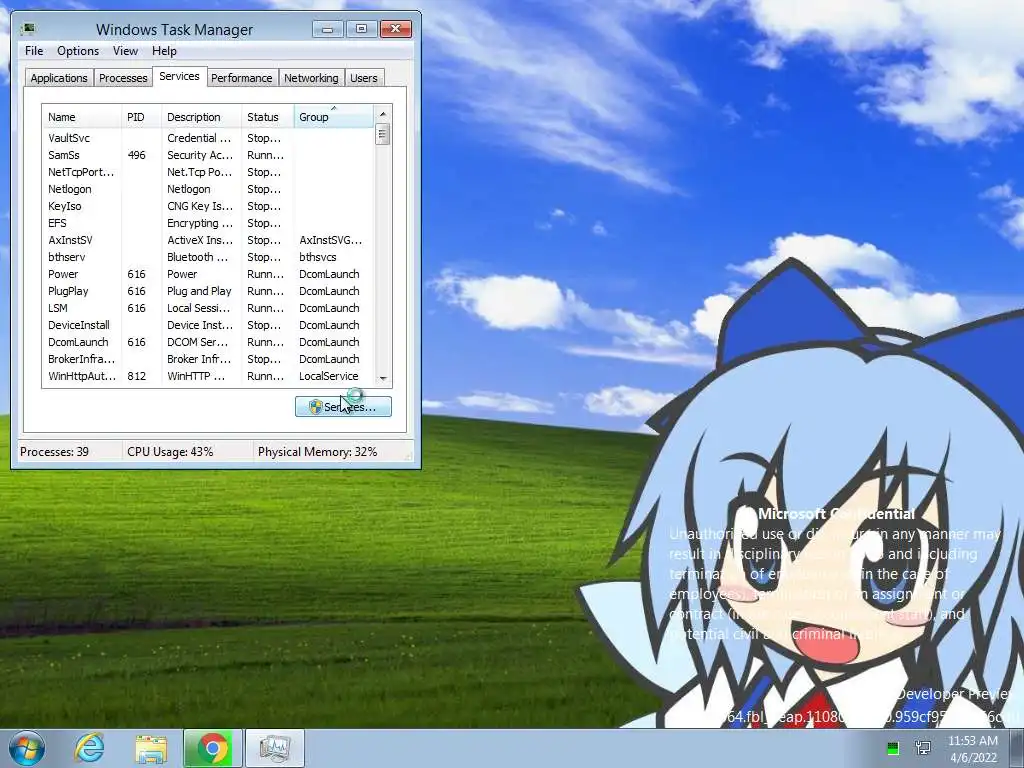Sort by the Group column header

click(x=334, y=117)
